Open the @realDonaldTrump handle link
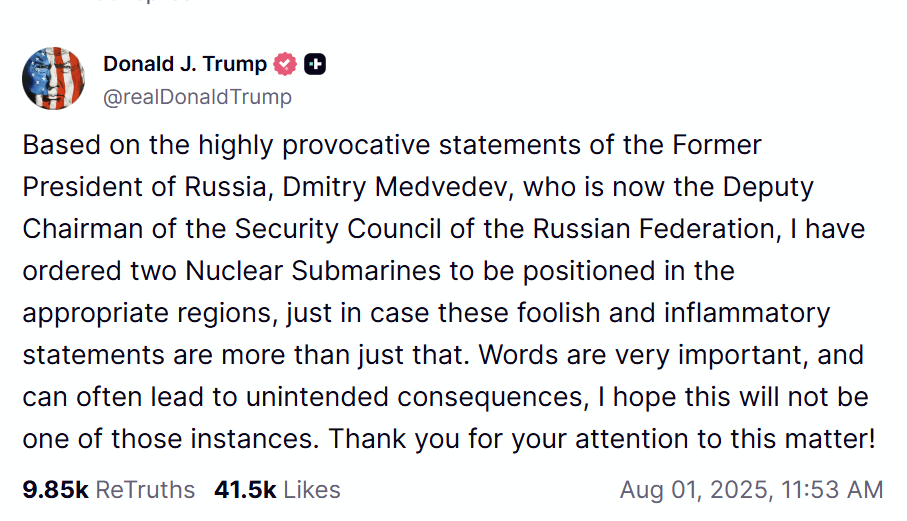Viewport: 907px width, 521px height. point(197,97)
